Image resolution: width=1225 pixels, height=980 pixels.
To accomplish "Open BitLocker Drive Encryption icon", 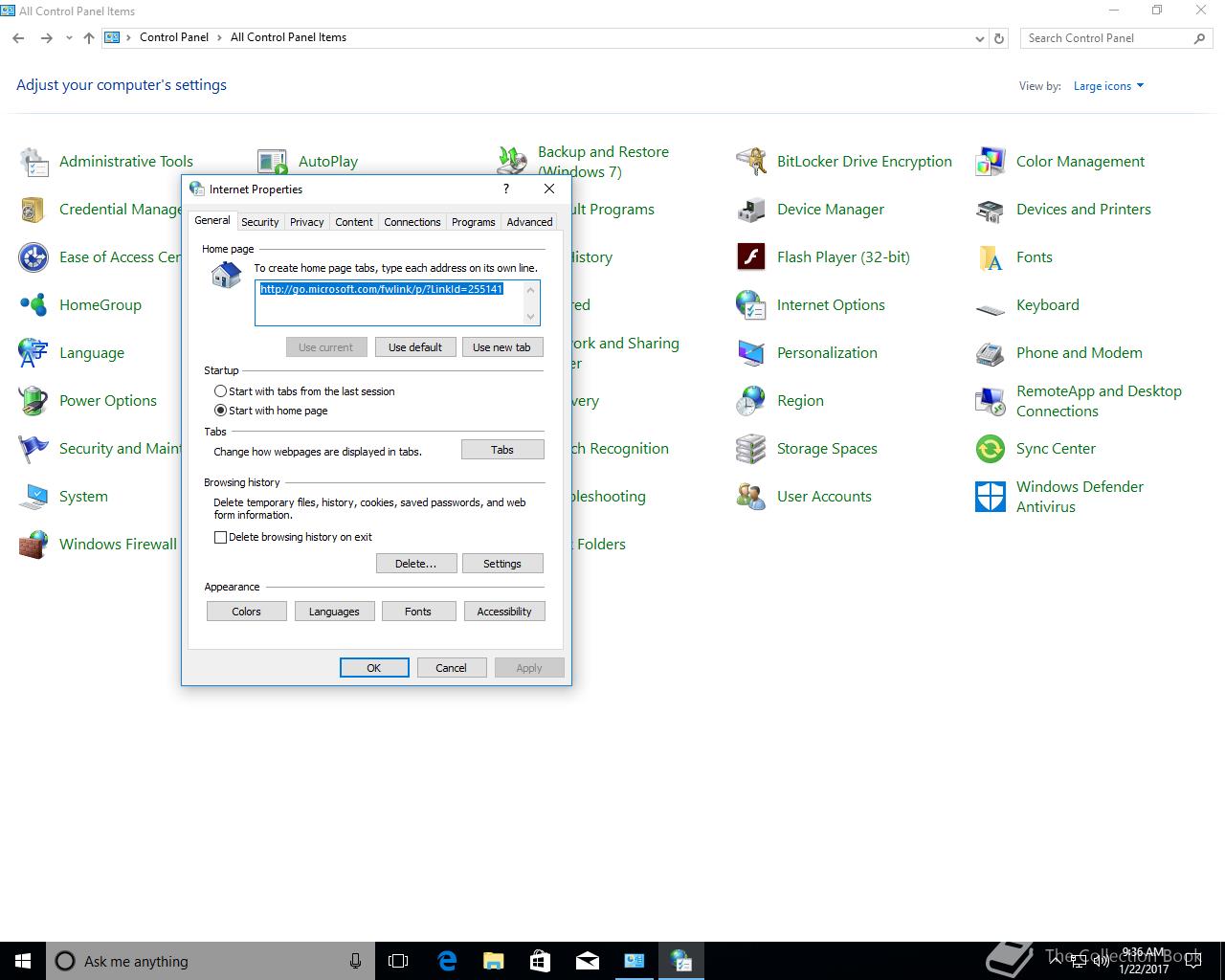I will tap(751, 162).
